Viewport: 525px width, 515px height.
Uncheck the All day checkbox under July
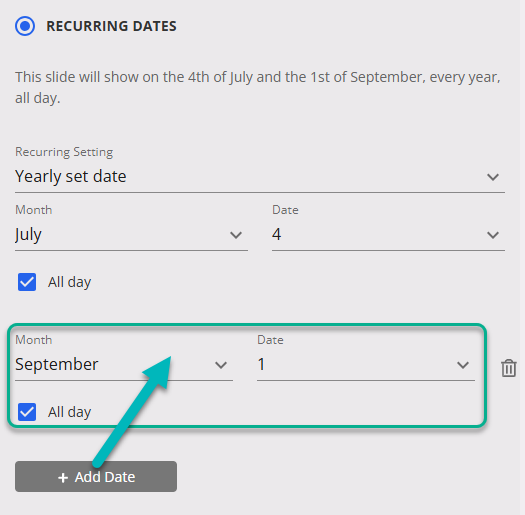(27, 282)
